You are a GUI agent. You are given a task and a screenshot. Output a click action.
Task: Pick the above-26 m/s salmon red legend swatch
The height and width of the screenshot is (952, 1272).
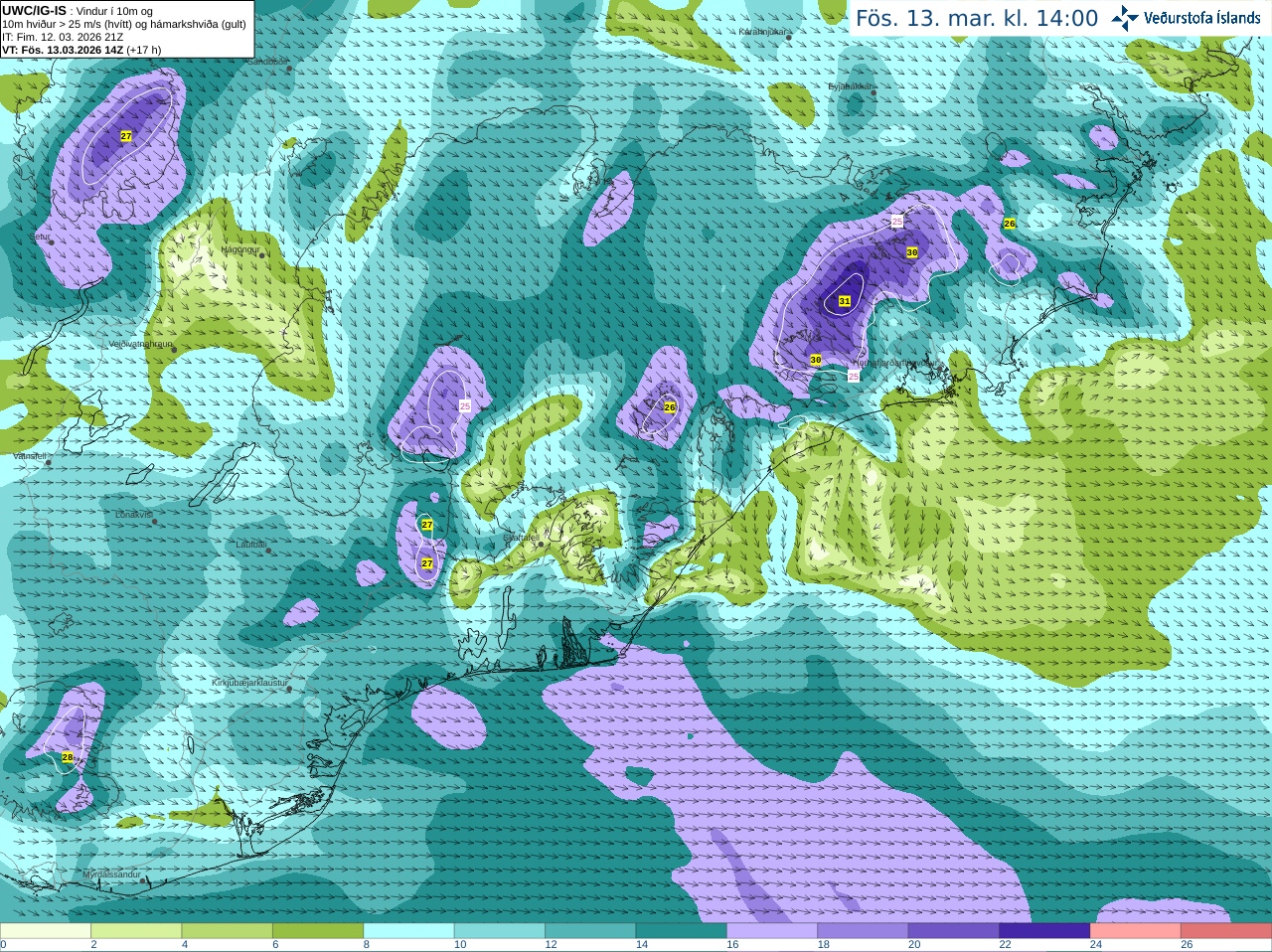1226,931
